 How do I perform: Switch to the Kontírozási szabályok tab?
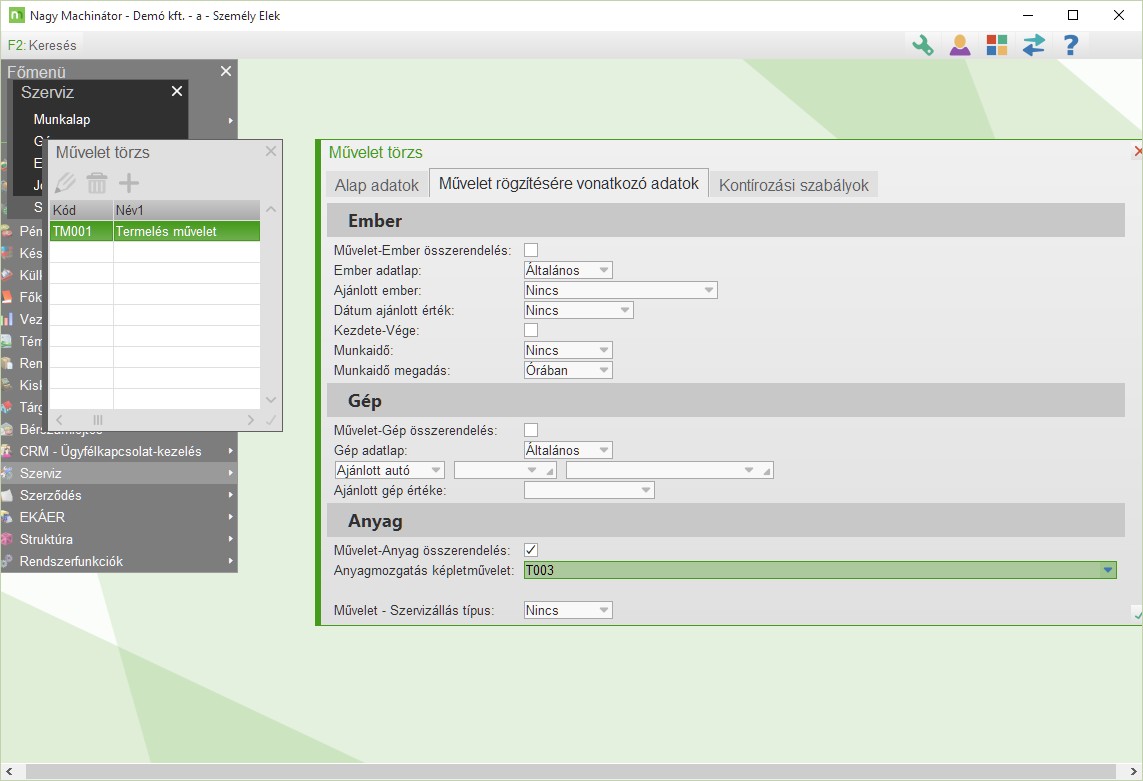794,185
